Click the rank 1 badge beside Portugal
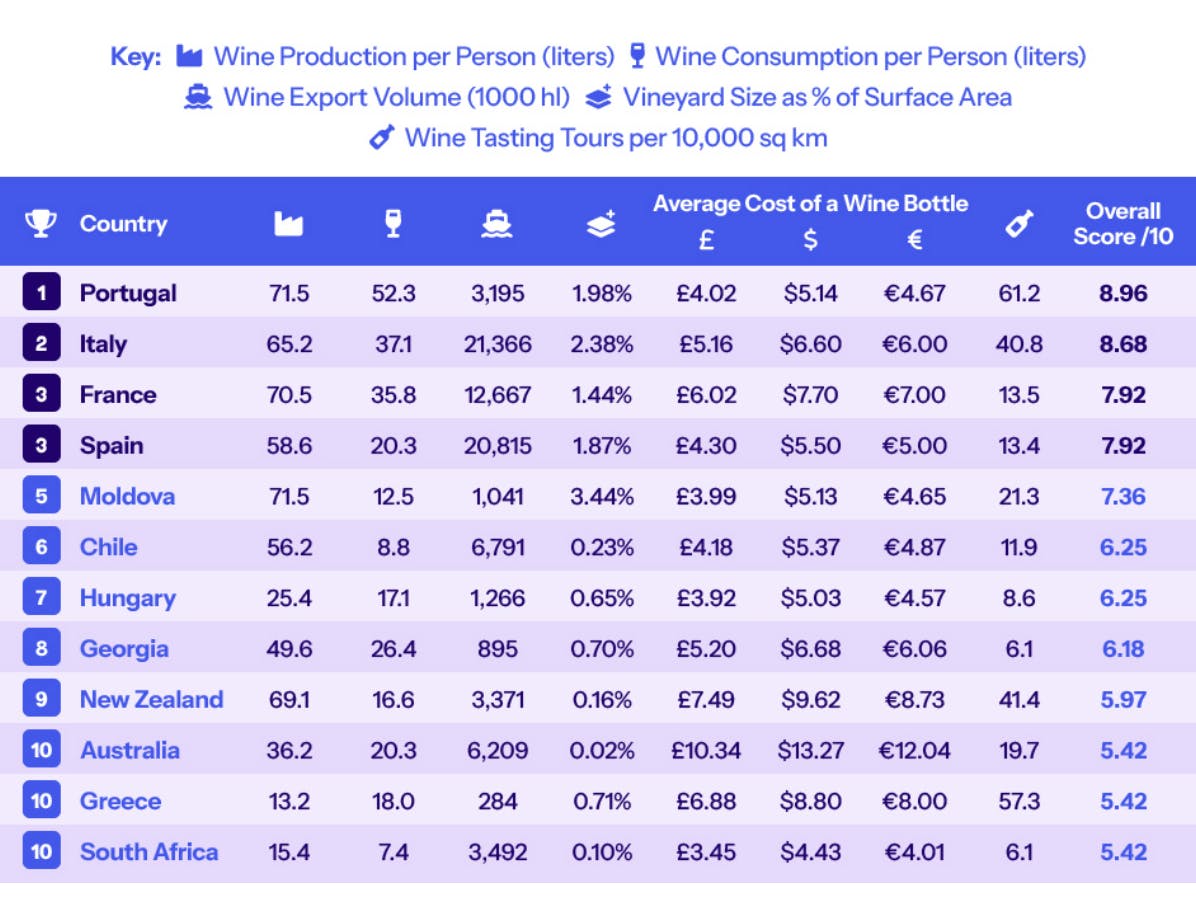The image size is (1196, 905). coord(41,293)
